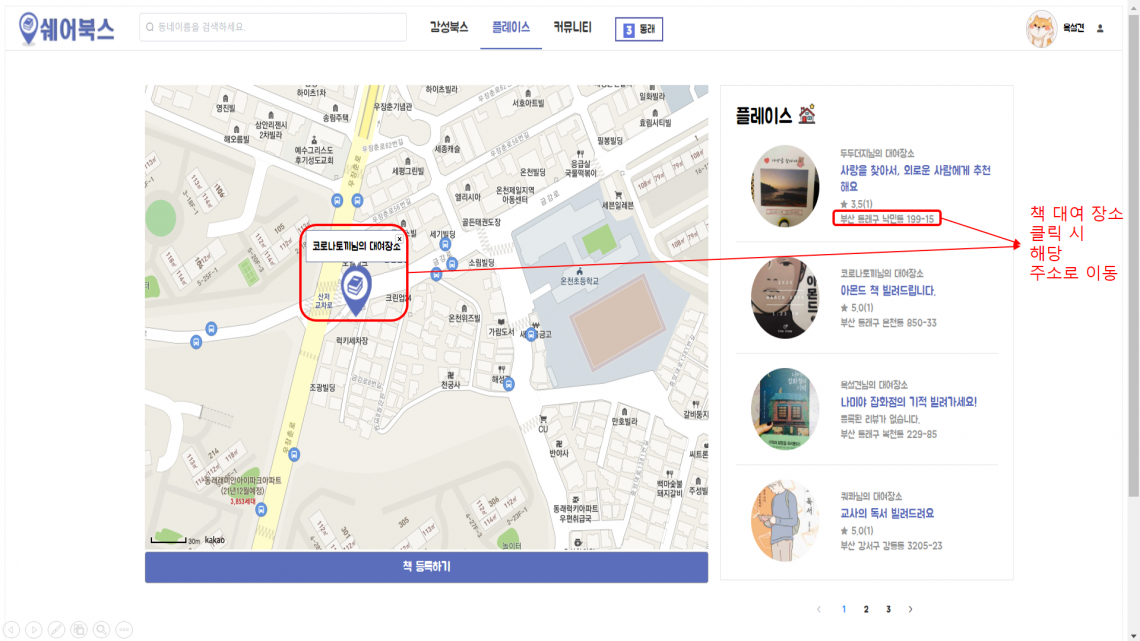Open the slideshow more options icon
The width and height of the screenshot is (1140, 641).
tap(124, 629)
